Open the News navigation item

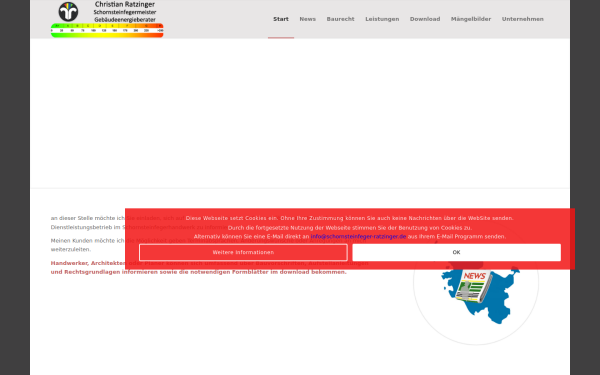(308, 19)
